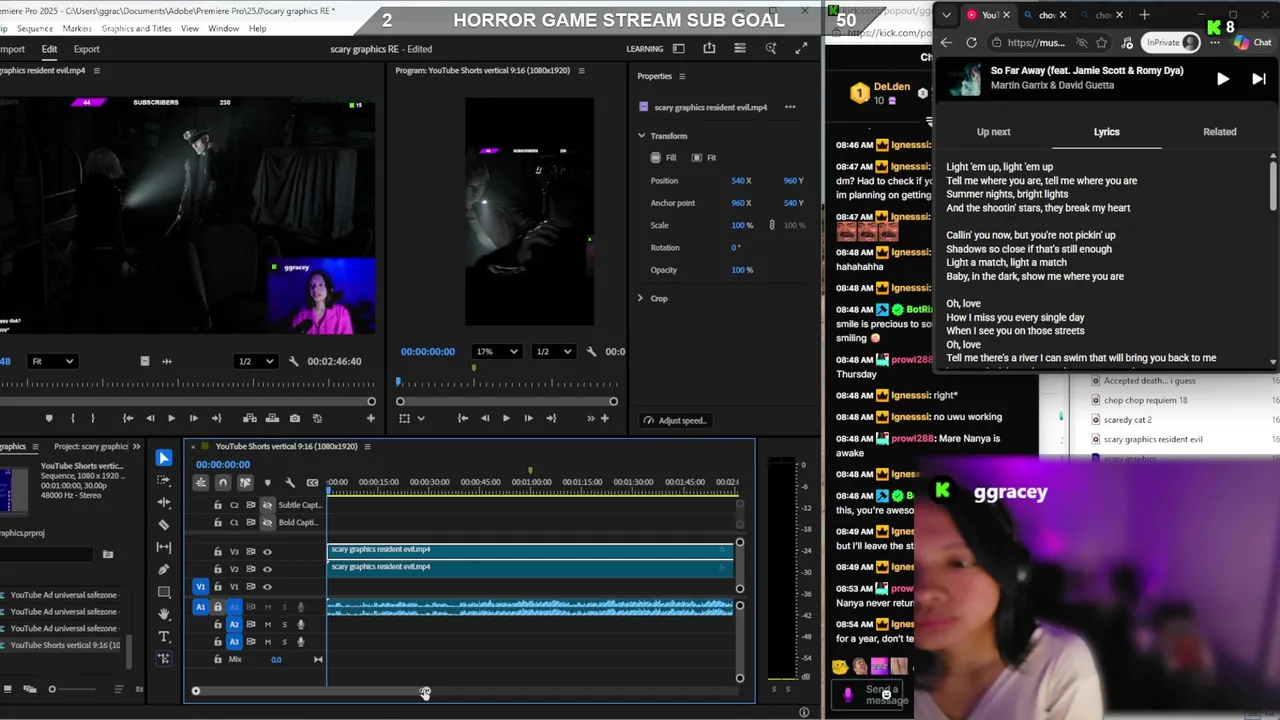Click the lyrics panel scrollbar thumb

click(1273, 185)
